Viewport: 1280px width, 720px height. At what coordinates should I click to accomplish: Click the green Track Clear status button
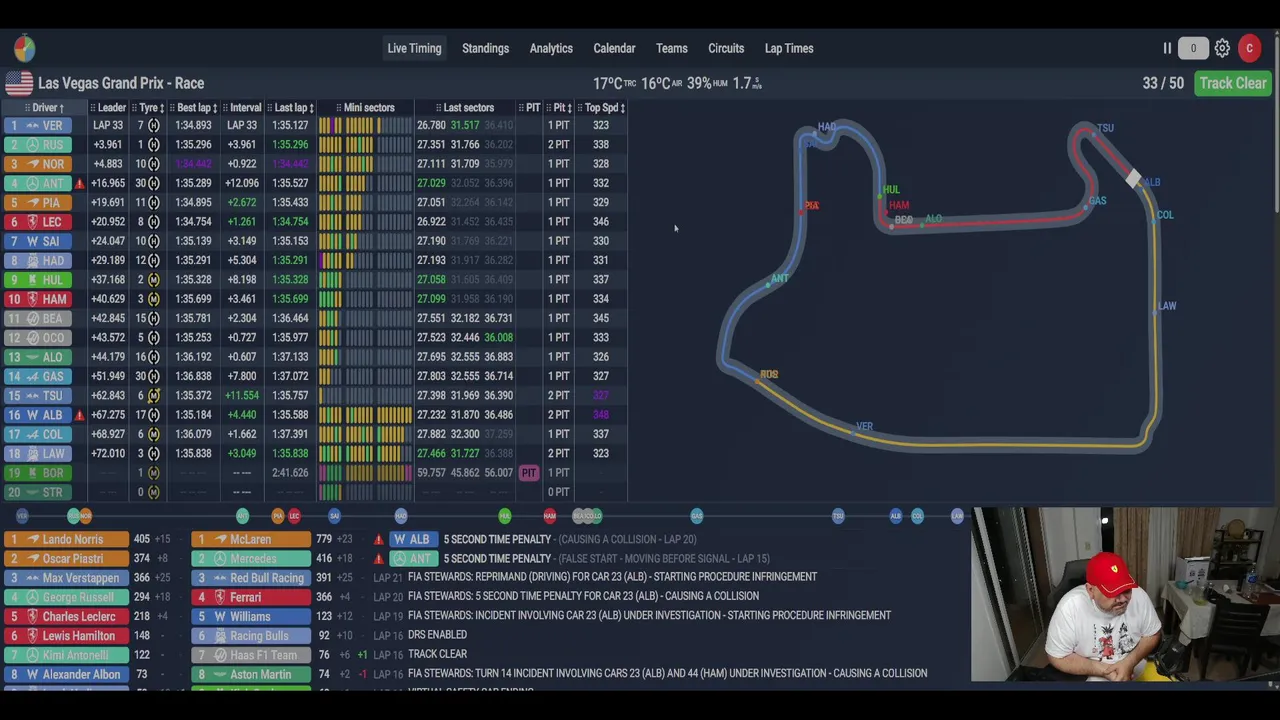(x=1233, y=83)
